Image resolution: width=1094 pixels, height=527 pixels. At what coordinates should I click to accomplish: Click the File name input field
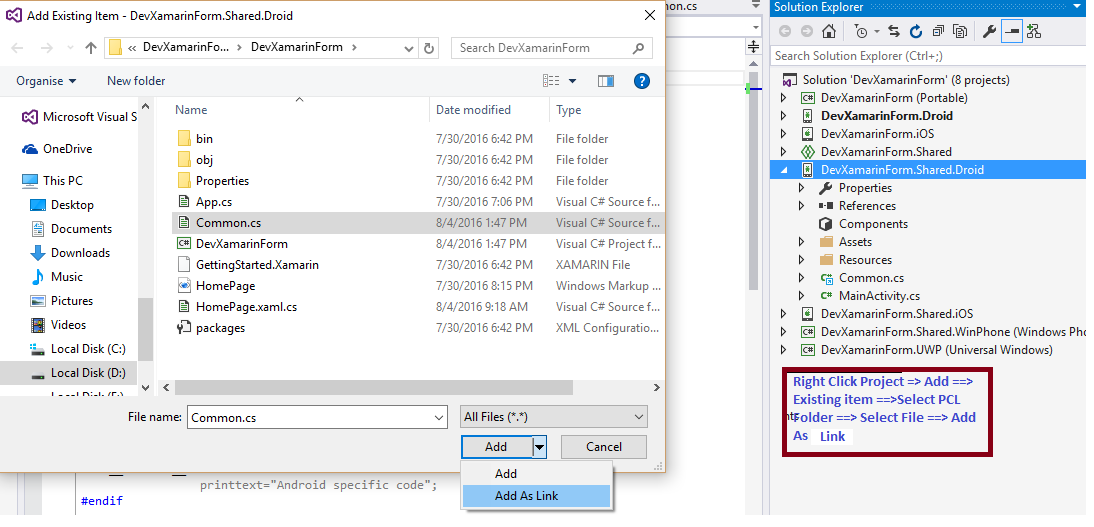310,418
